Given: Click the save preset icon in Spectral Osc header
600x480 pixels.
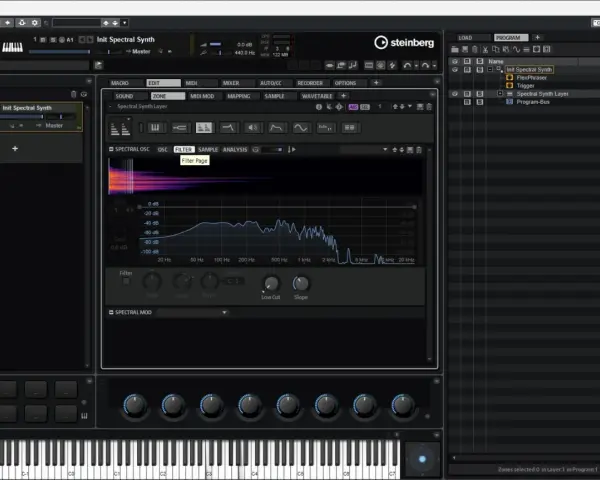Looking at the screenshot, I should coord(410,150).
